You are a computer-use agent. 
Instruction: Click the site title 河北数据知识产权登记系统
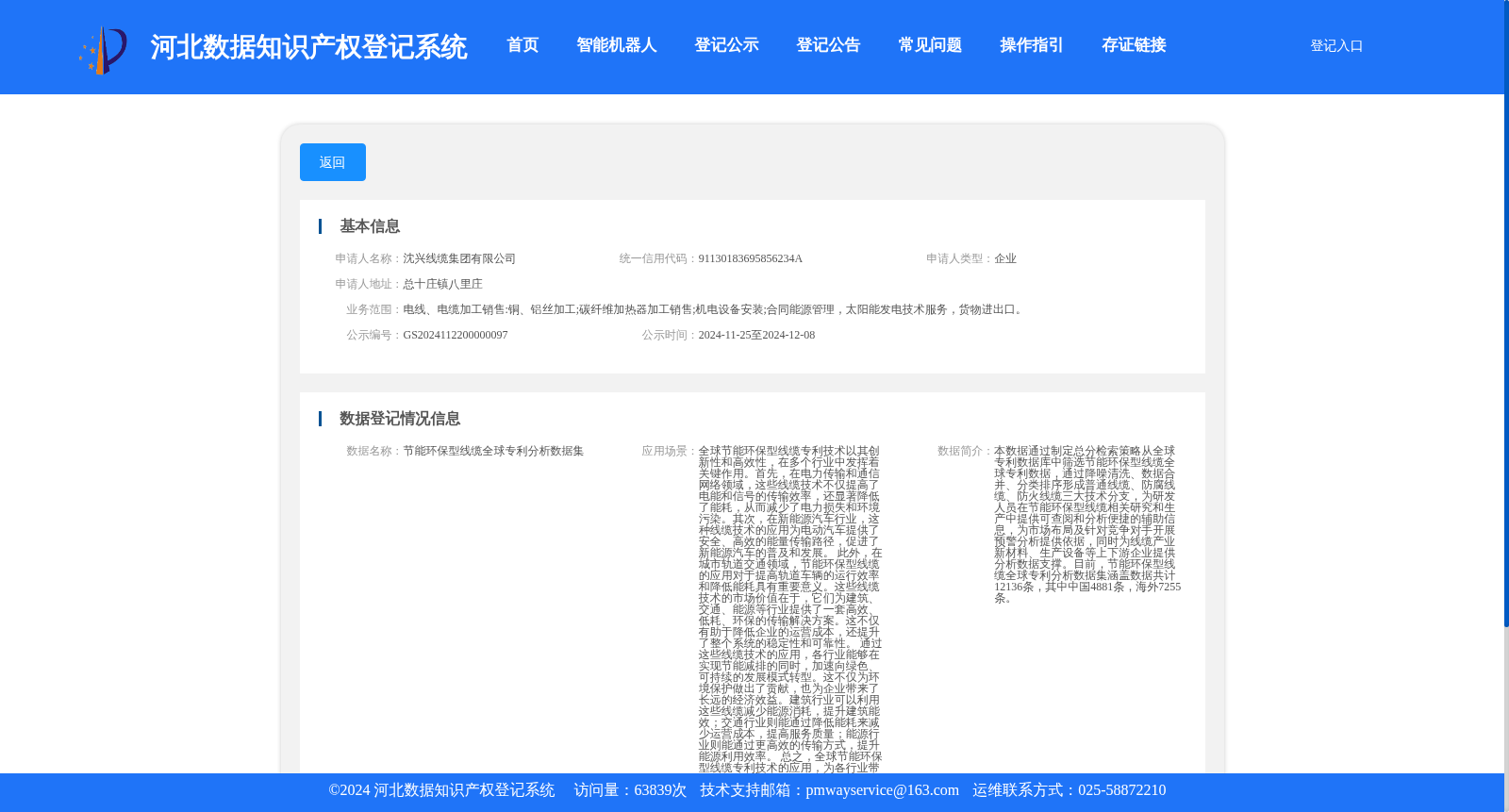308,47
